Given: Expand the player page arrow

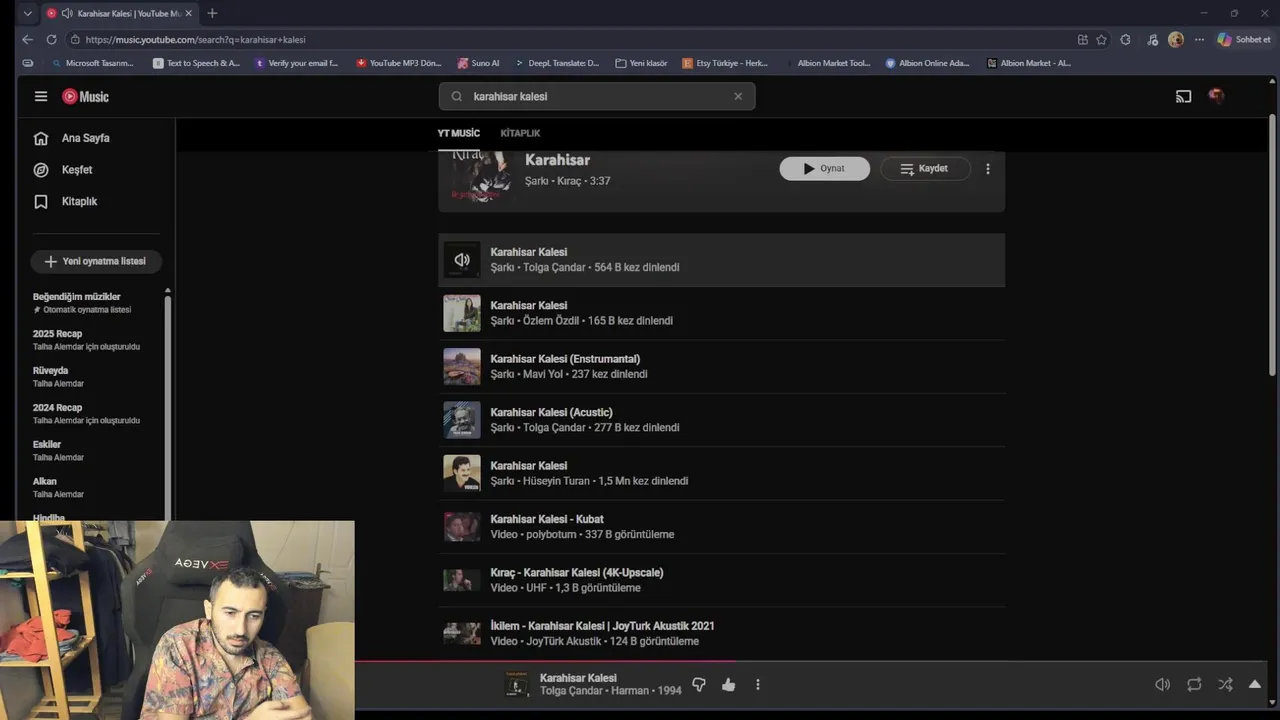Looking at the screenshot, I should click(x=1255, y=685).
